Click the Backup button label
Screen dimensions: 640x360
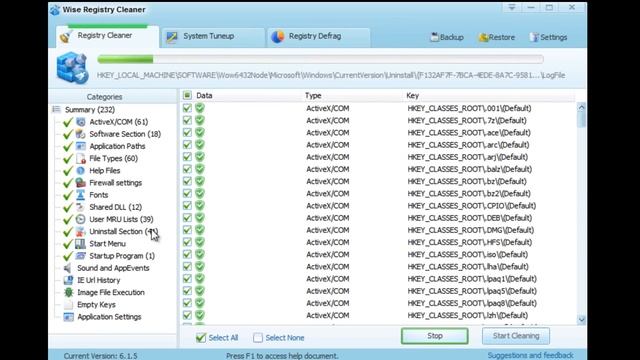(452, 37)
